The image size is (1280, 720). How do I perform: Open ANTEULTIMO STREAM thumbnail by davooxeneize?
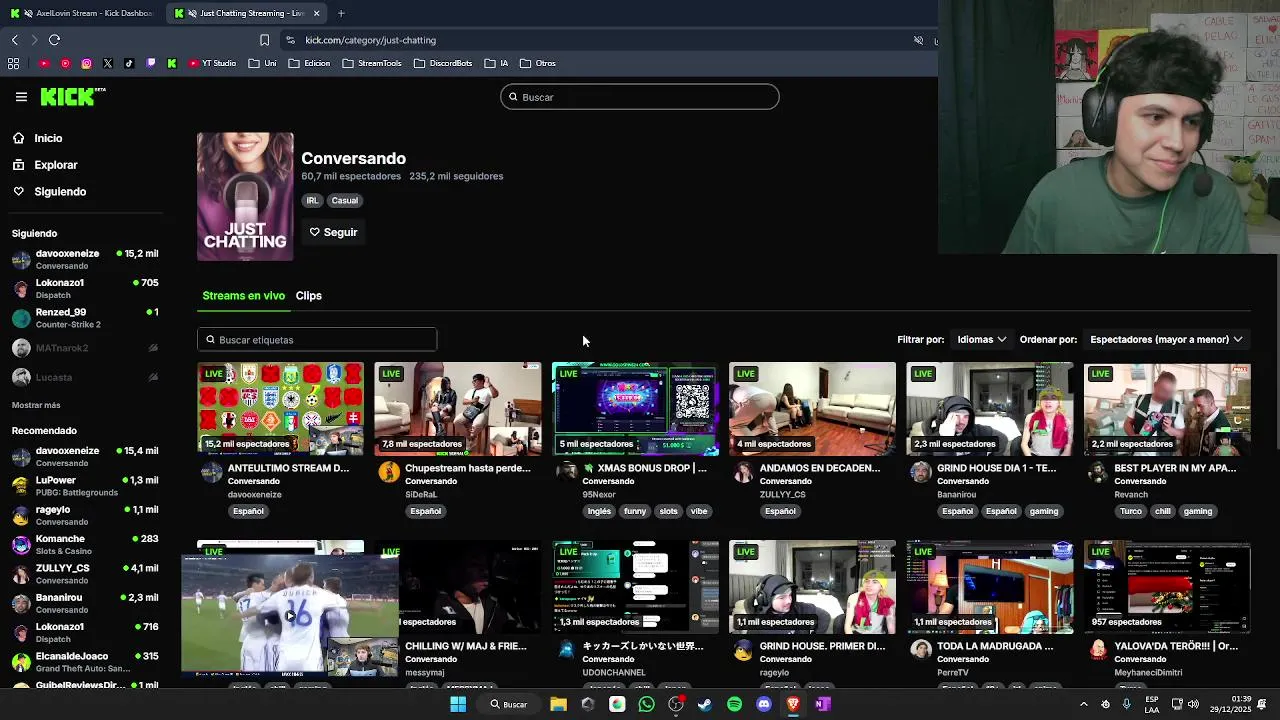(280, 409)
